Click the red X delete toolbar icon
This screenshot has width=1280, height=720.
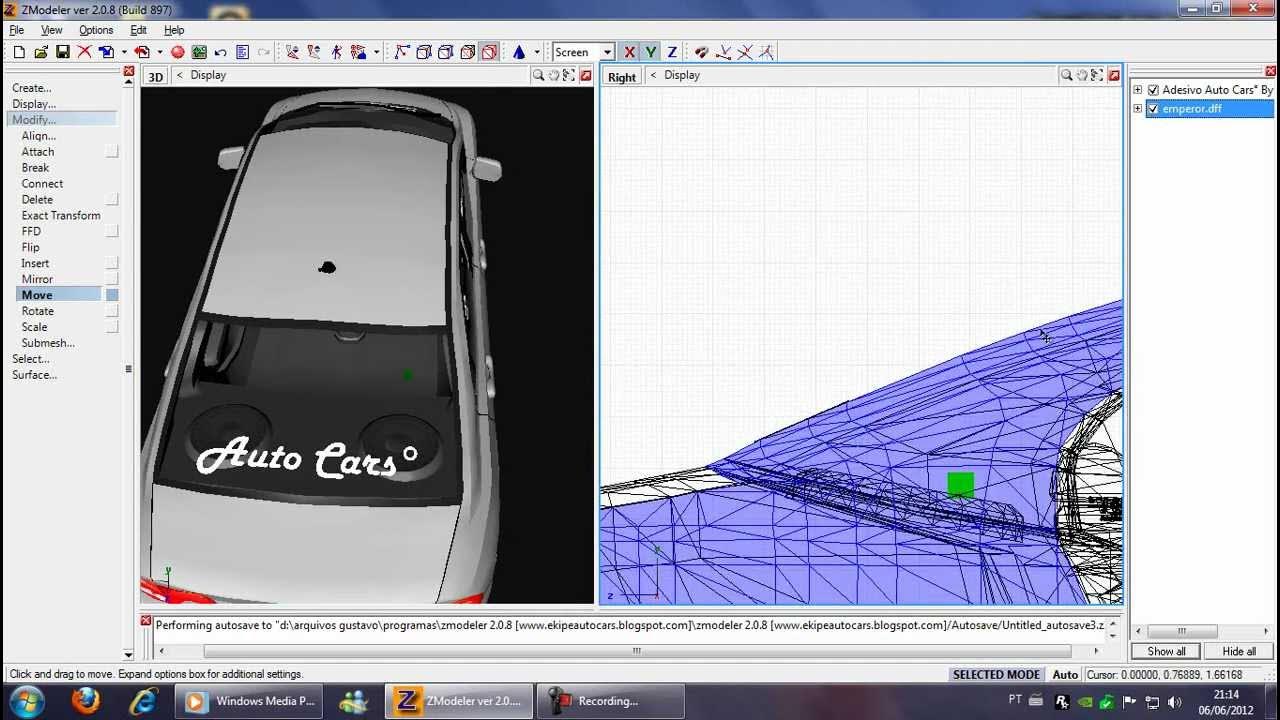84,52
